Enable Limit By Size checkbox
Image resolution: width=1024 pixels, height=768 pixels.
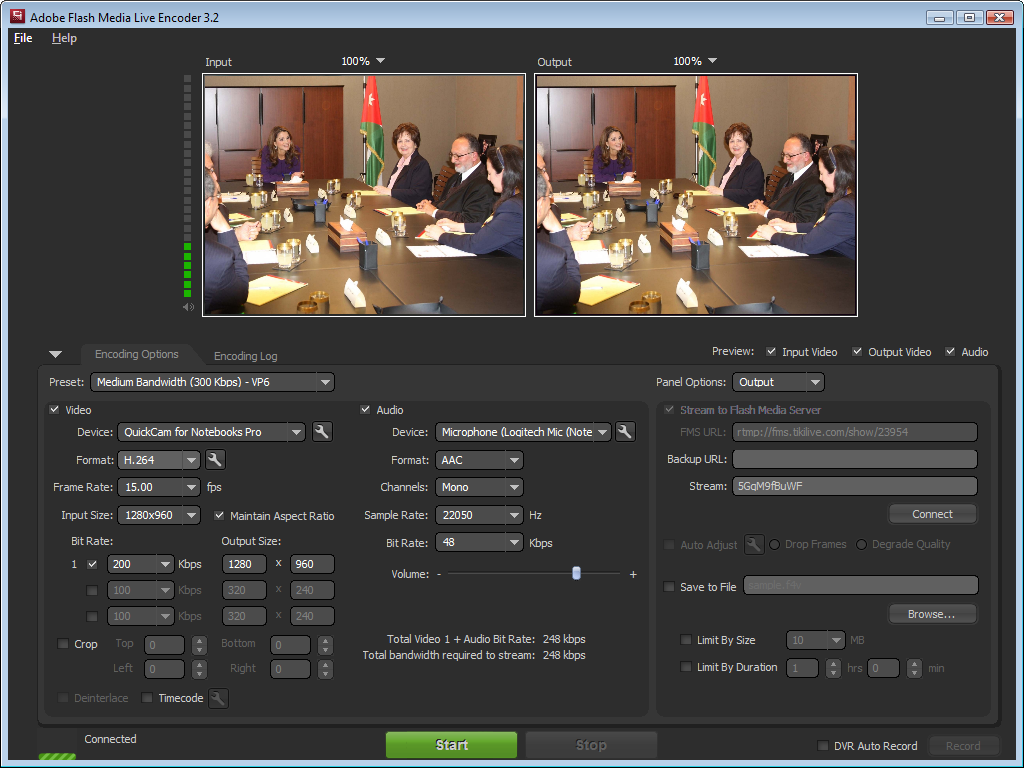click(x=686, y=640)
